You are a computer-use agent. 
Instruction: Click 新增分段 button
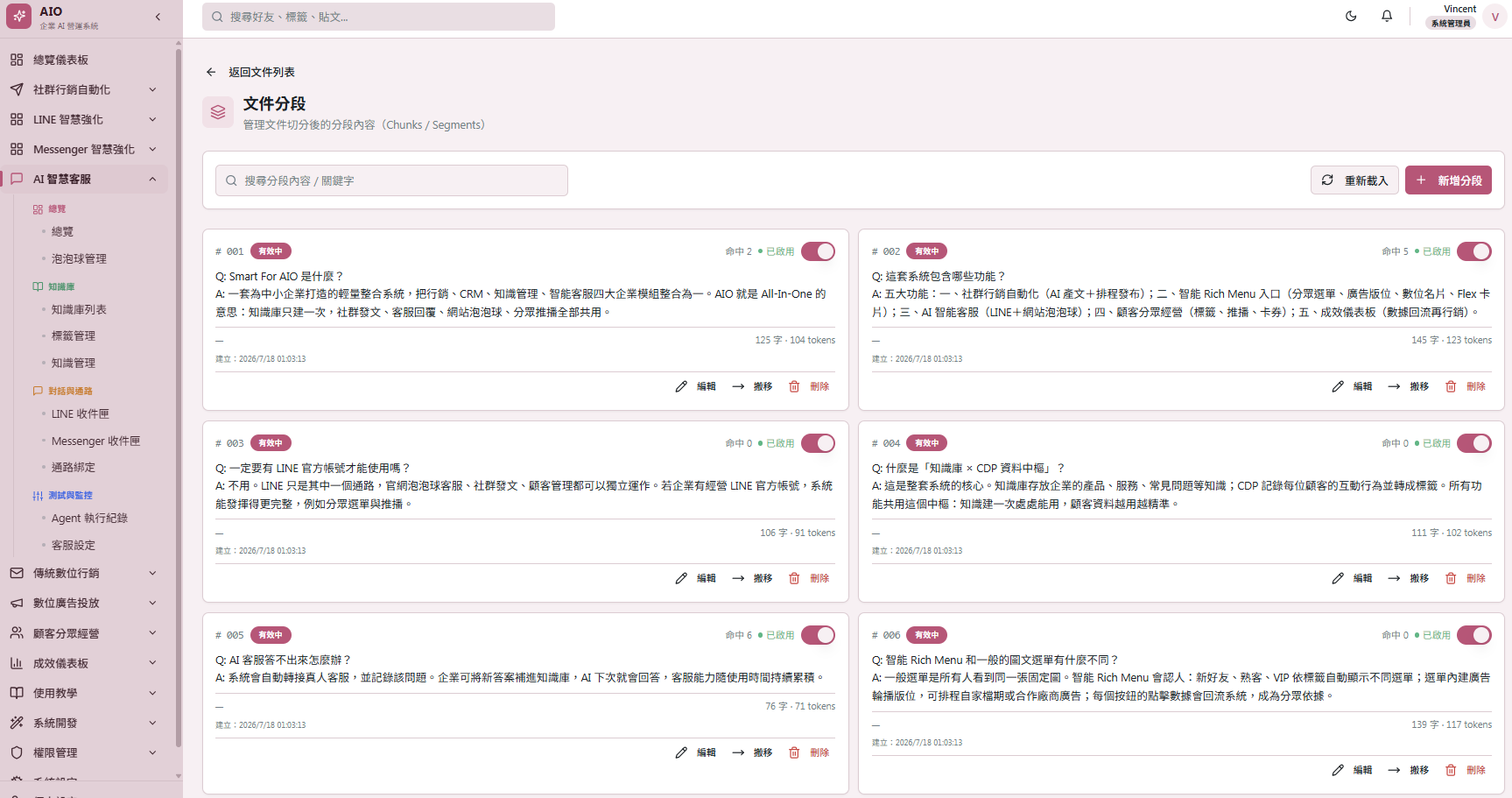1448,180
